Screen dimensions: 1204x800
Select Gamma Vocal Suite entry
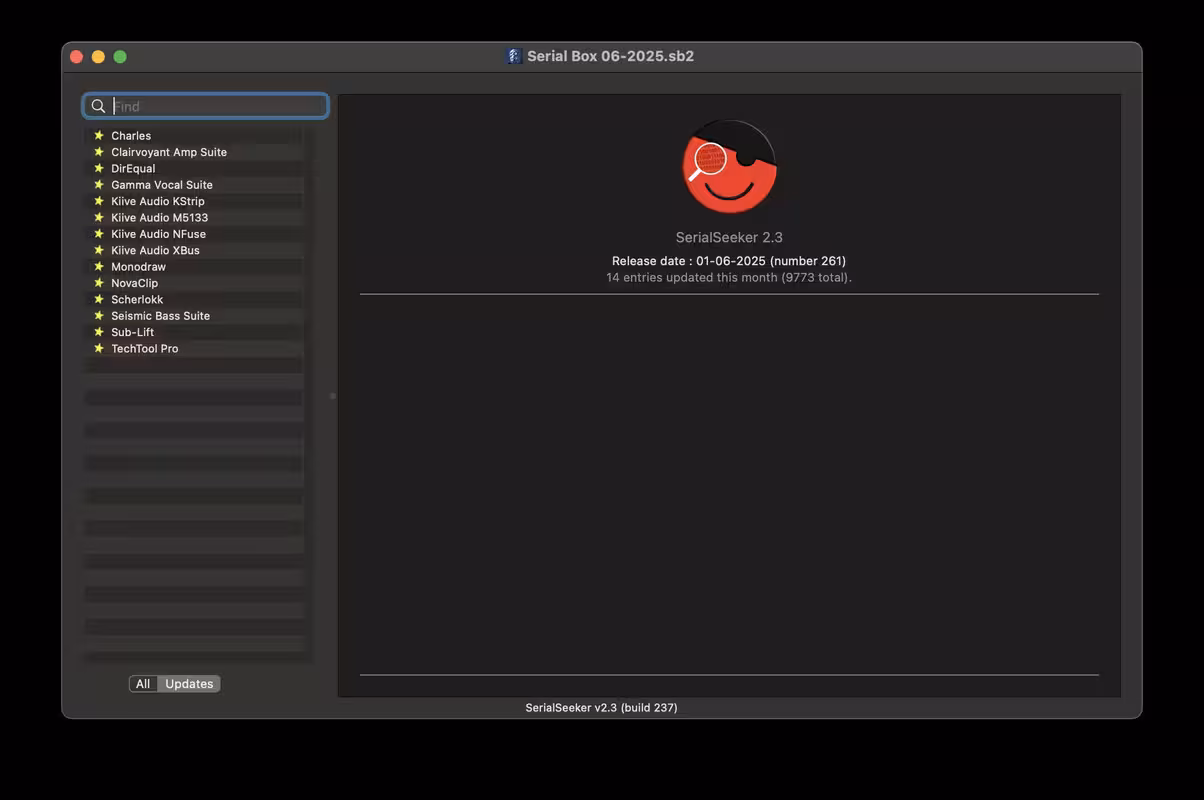195,185
